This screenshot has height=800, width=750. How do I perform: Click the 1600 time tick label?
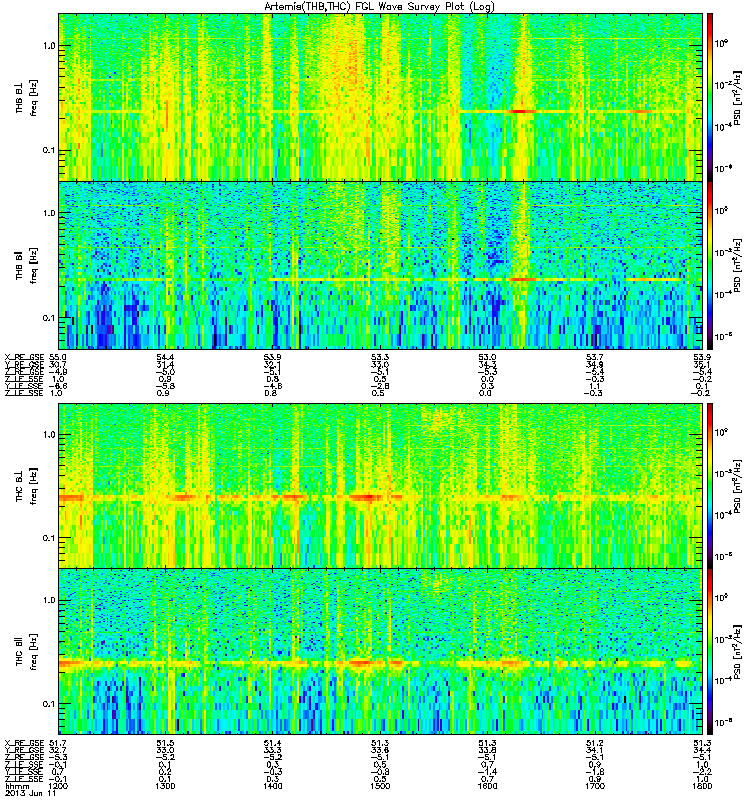[x=487, y=786]
